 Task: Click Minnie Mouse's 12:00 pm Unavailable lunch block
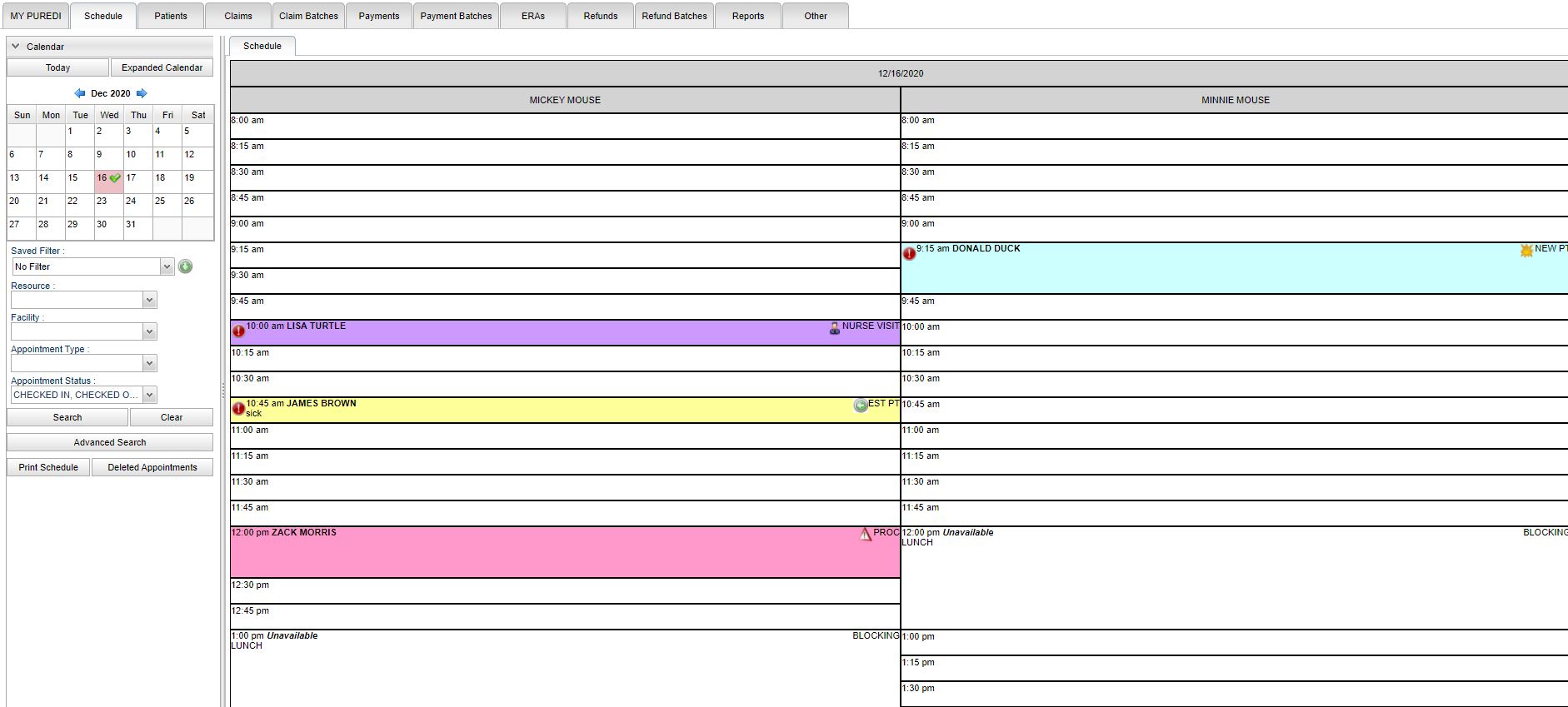coord(1234,578)
